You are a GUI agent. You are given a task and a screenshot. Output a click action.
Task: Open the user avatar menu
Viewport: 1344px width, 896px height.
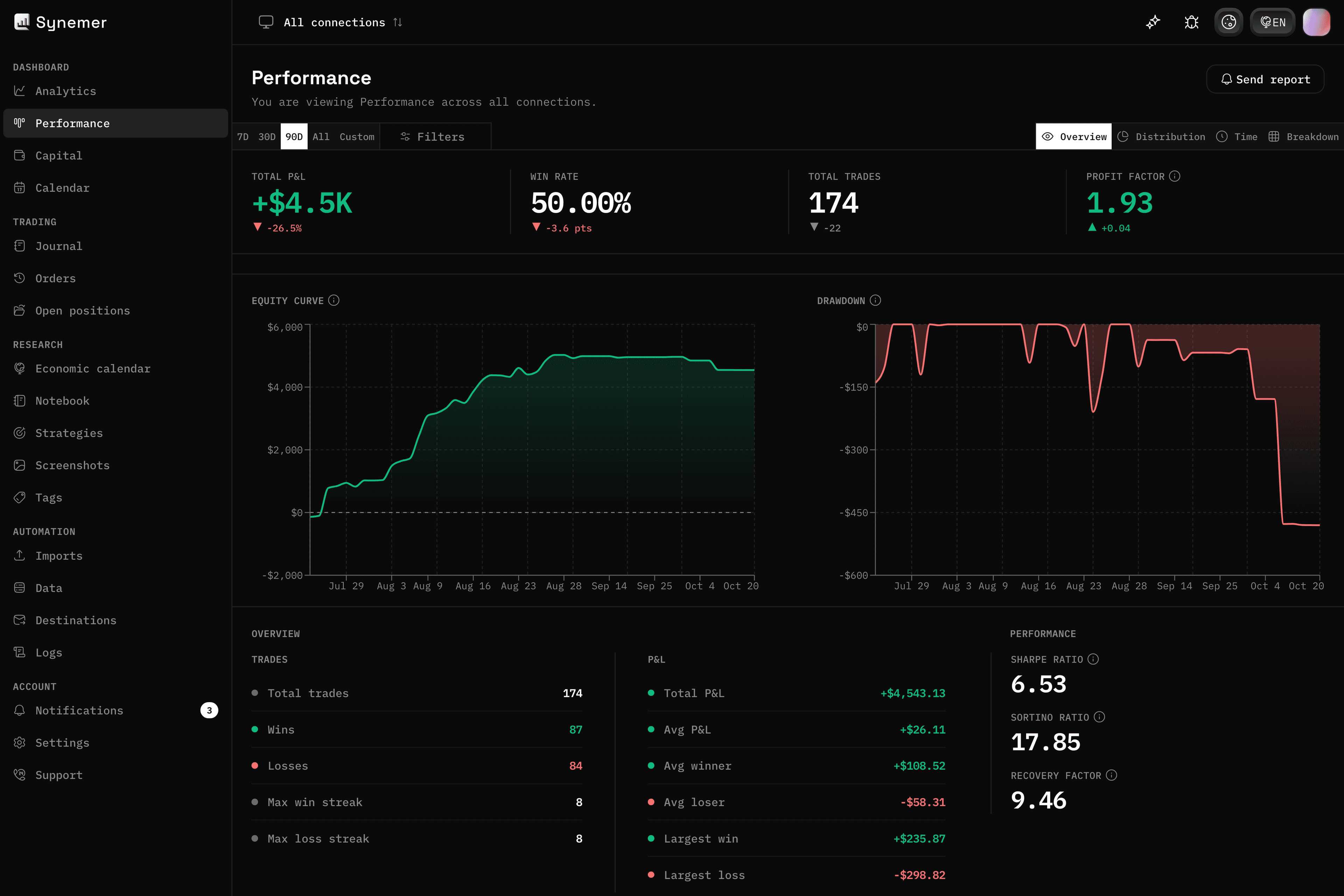point(1317,22)
